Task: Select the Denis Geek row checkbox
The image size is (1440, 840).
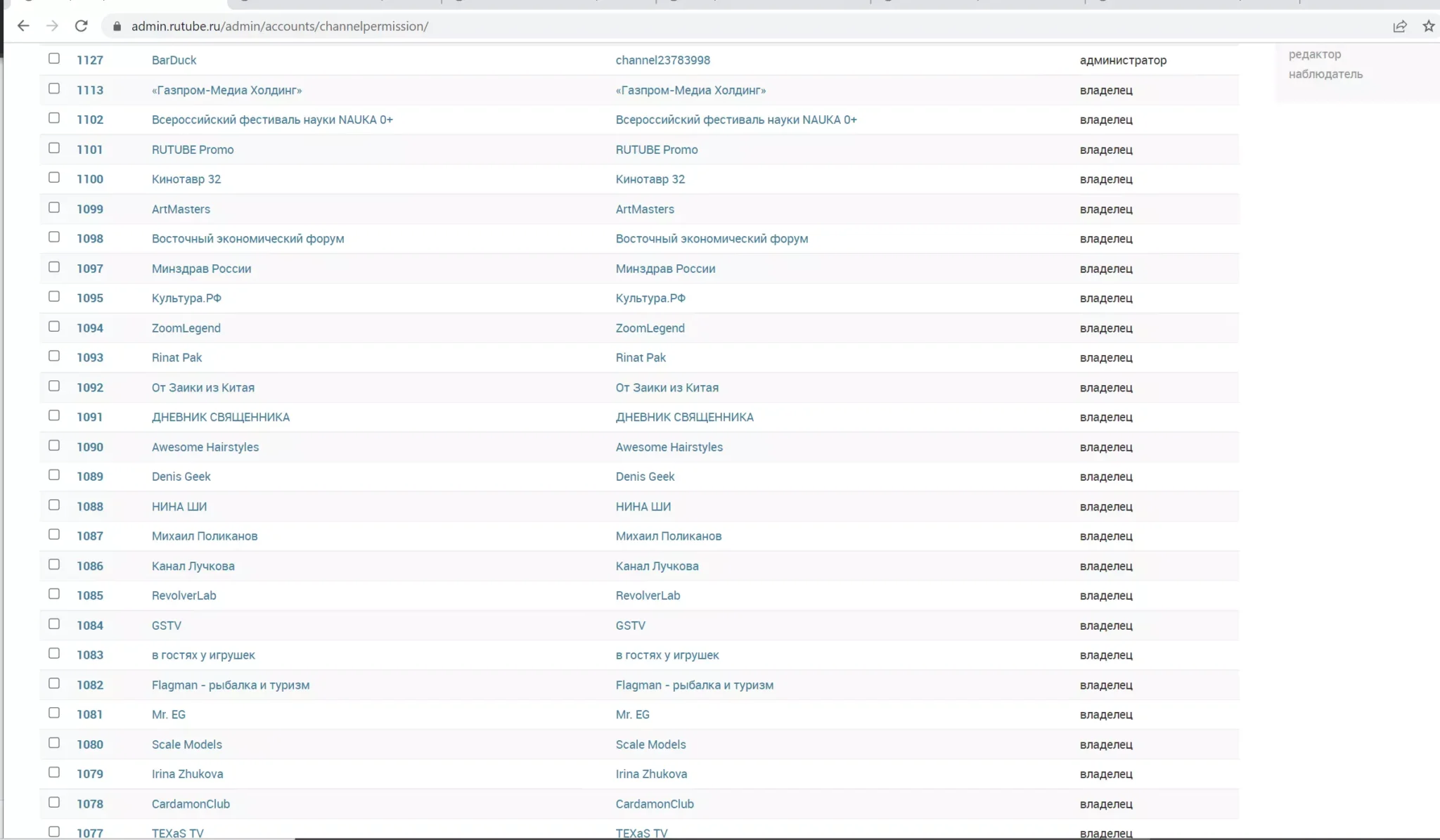Action: [54, 474]
